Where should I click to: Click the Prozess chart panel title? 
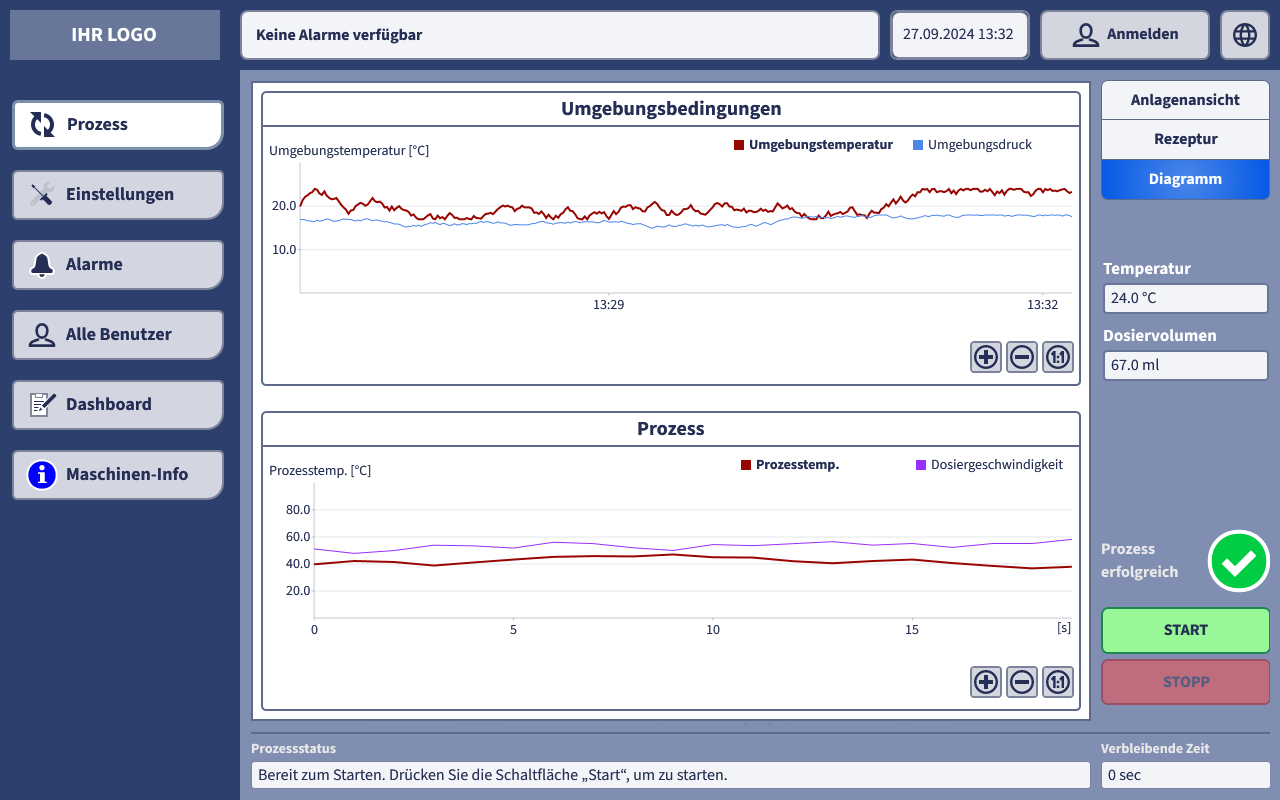pyautogui.click(x=671, y=429)
